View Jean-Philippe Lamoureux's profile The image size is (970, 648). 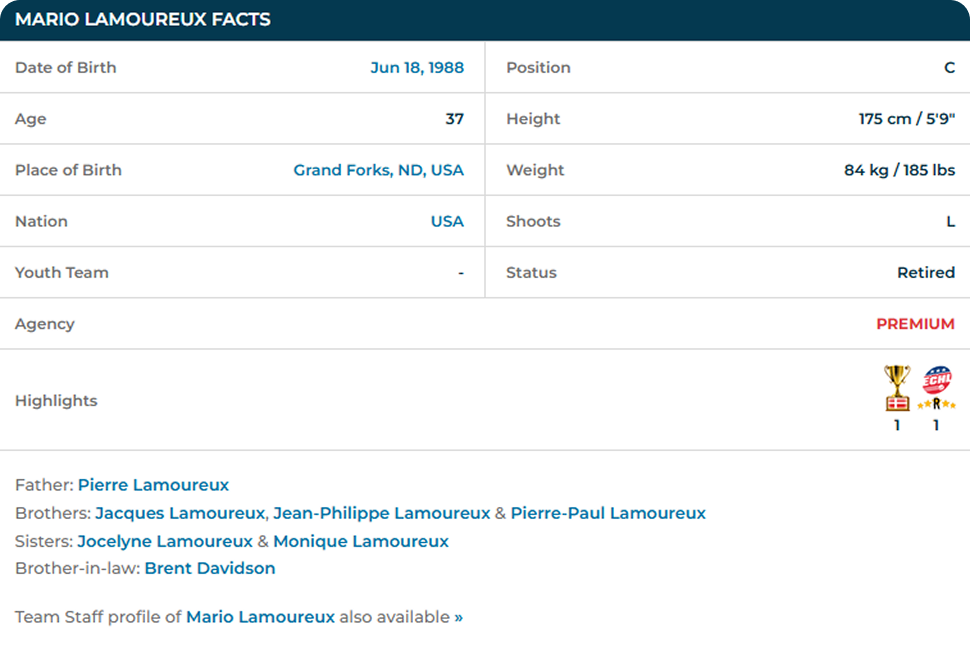(381, 513)
